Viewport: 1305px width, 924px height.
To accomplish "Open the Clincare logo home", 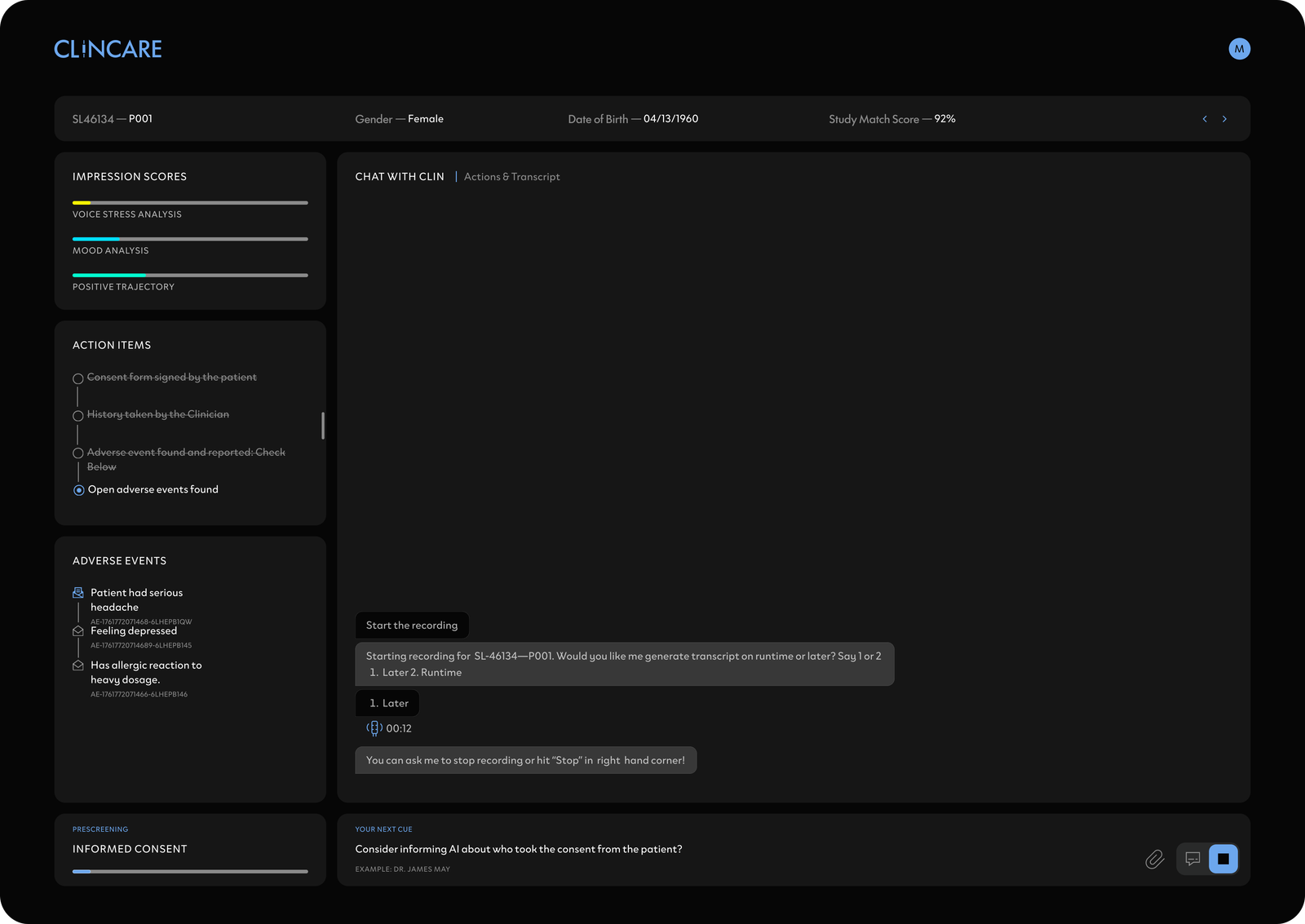I will click(108, 49).
